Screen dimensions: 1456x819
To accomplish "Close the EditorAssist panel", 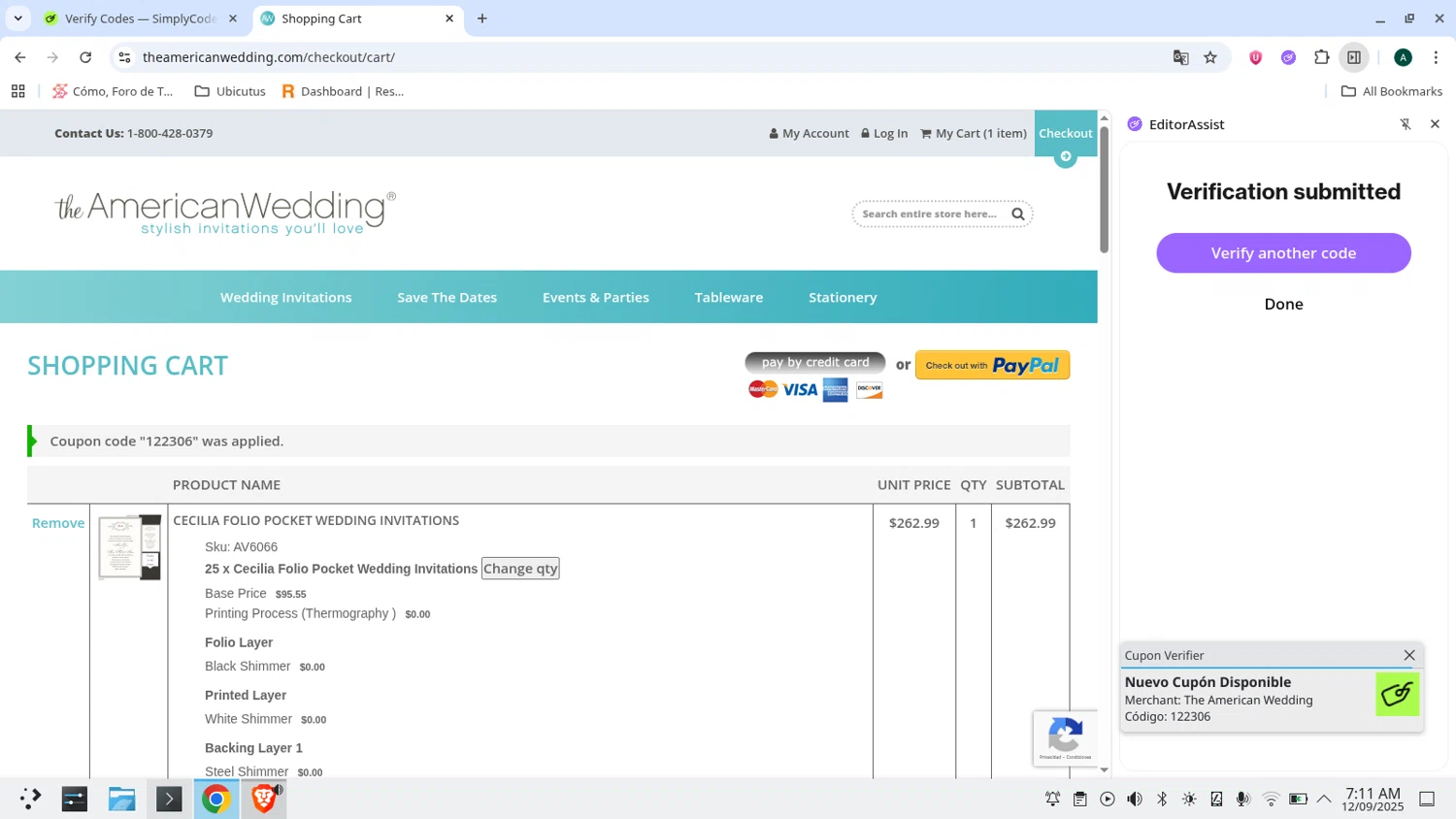I will 1435,124.
